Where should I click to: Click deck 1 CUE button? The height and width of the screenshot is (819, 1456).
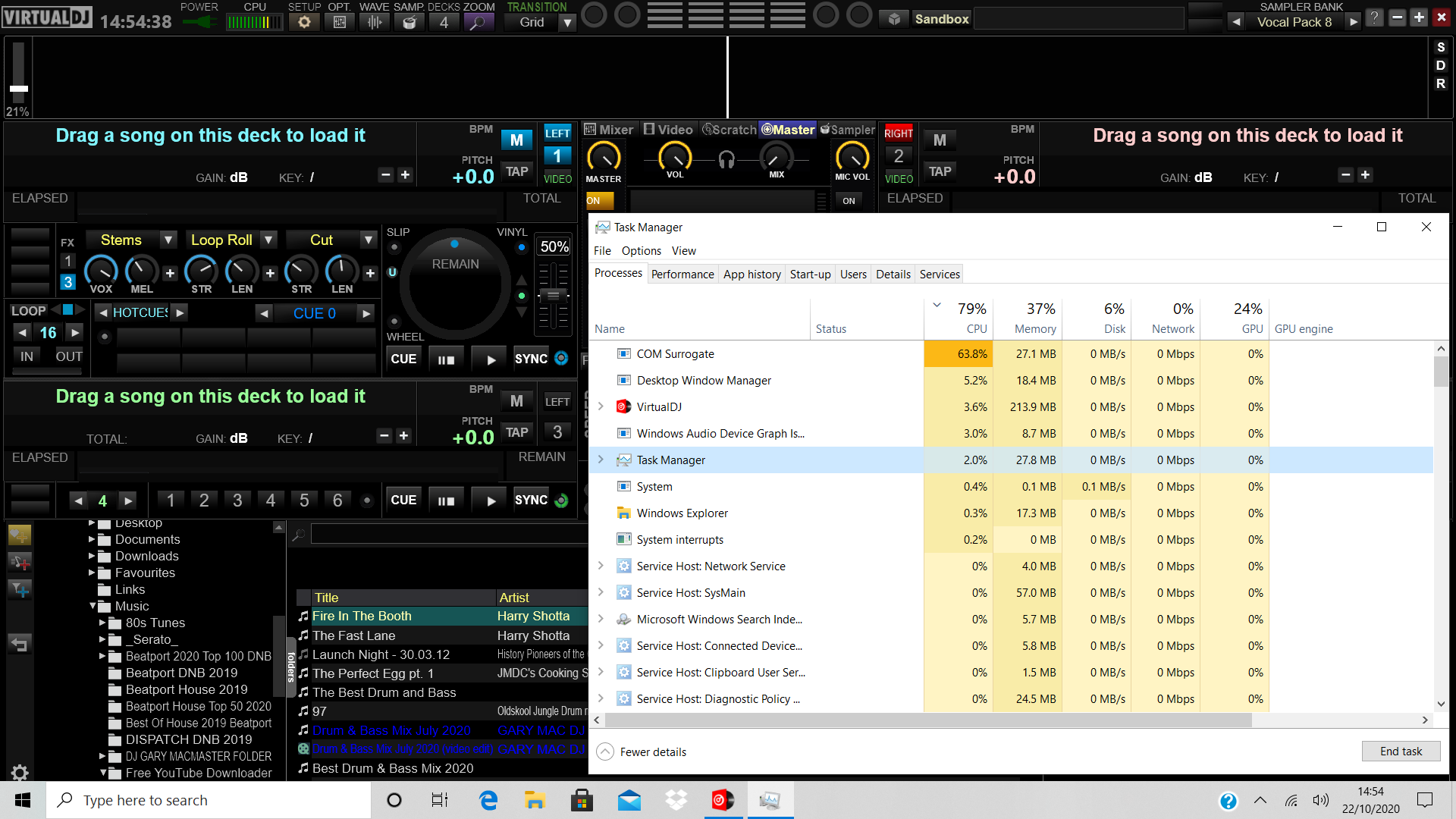[x=403, y=359]
